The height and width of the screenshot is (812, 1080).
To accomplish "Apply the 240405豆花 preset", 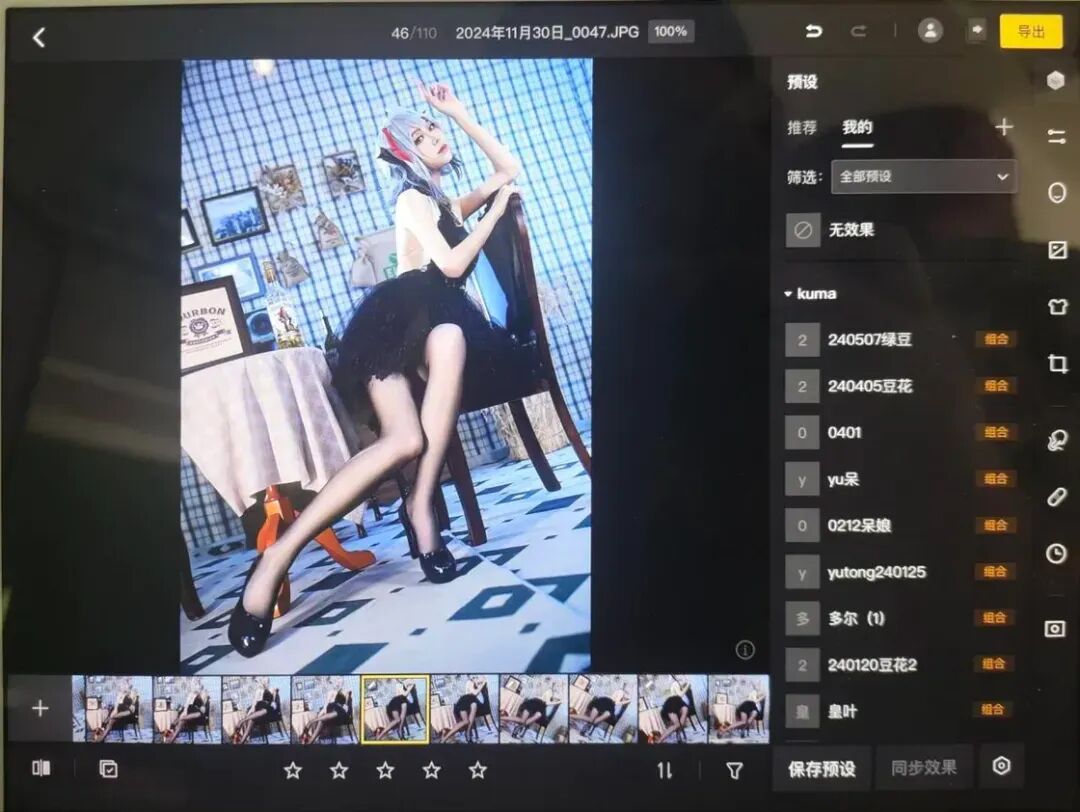I will (x=900, y=386).
